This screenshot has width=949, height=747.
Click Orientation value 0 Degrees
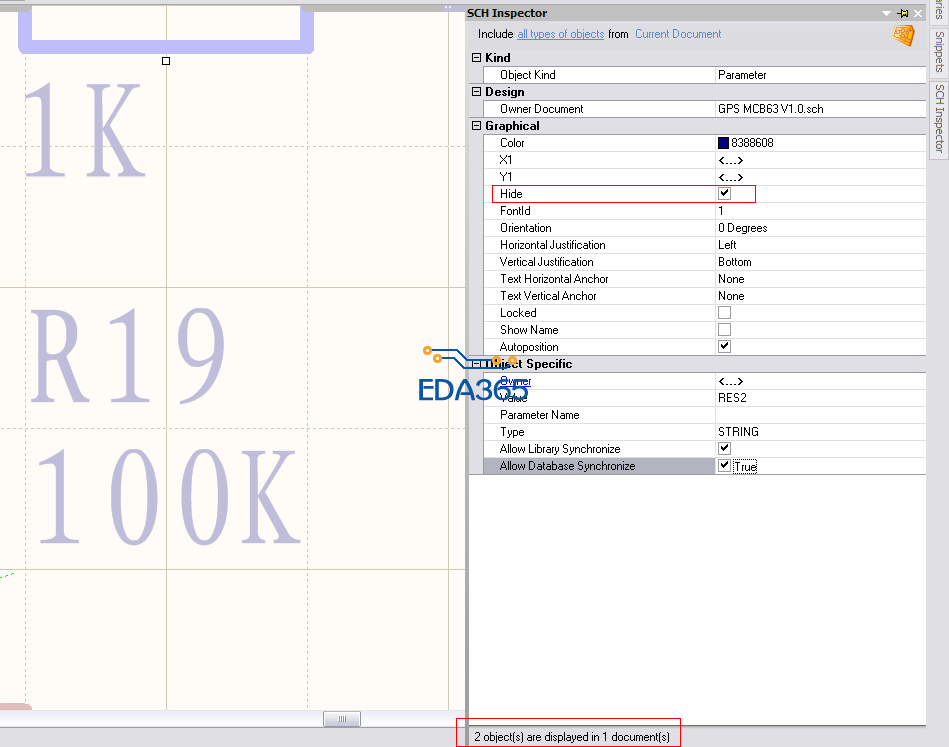(x=820, y=228)
